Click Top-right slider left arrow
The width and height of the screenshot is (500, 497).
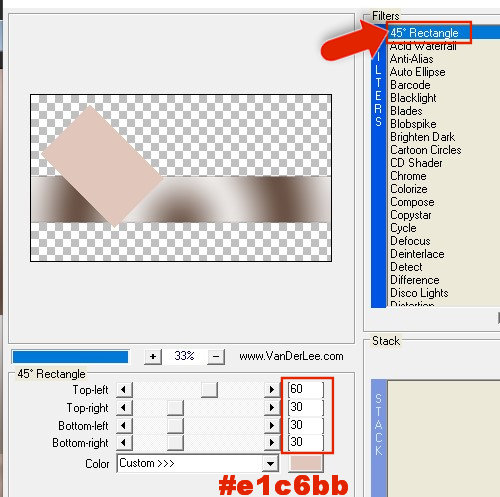pyautogui.click(x=124, y=407)
